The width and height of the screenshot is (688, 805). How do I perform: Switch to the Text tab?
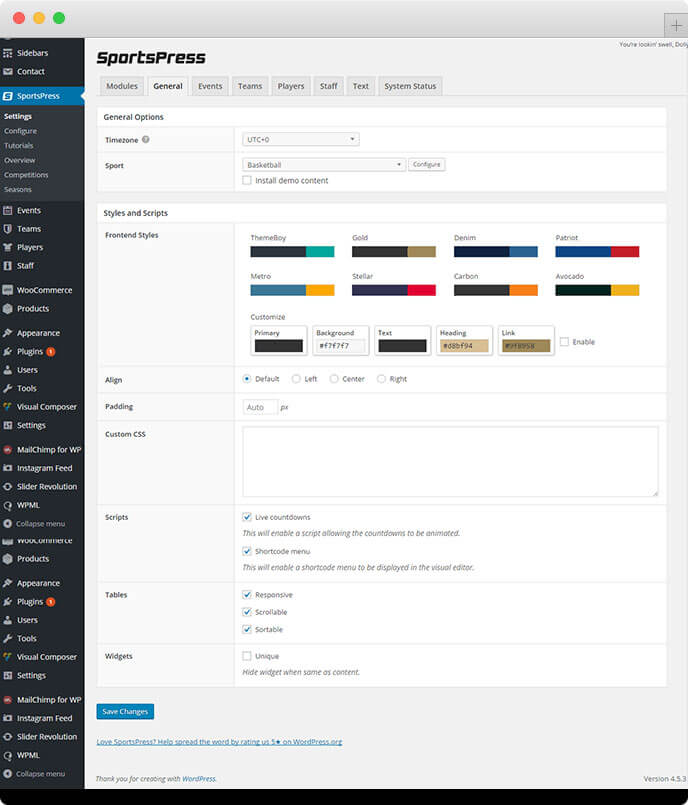click(x=360, y=86)
